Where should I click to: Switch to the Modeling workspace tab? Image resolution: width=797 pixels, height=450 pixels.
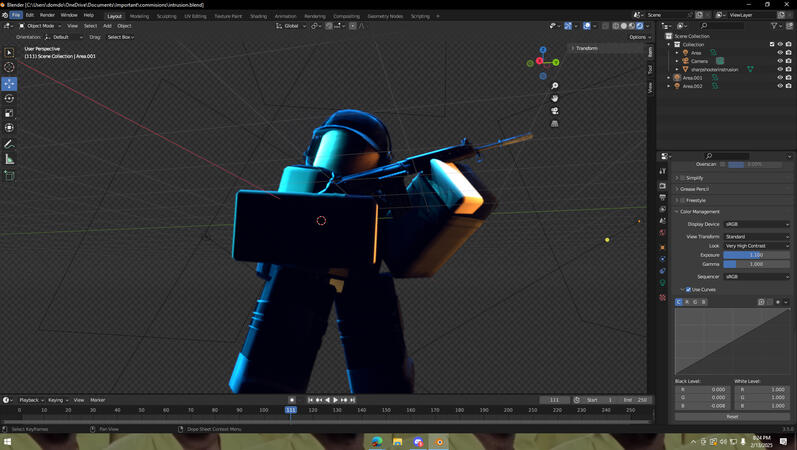[x=139, y=16]
